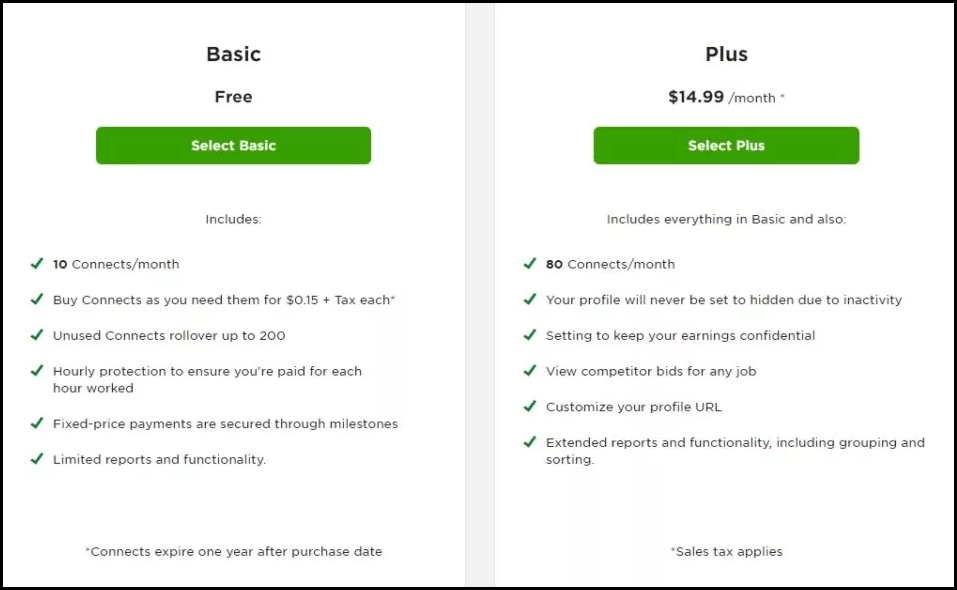Click checkmark beside Limited reports and functionality
This screenshot has height=590, width=957.
click(37, 459)
